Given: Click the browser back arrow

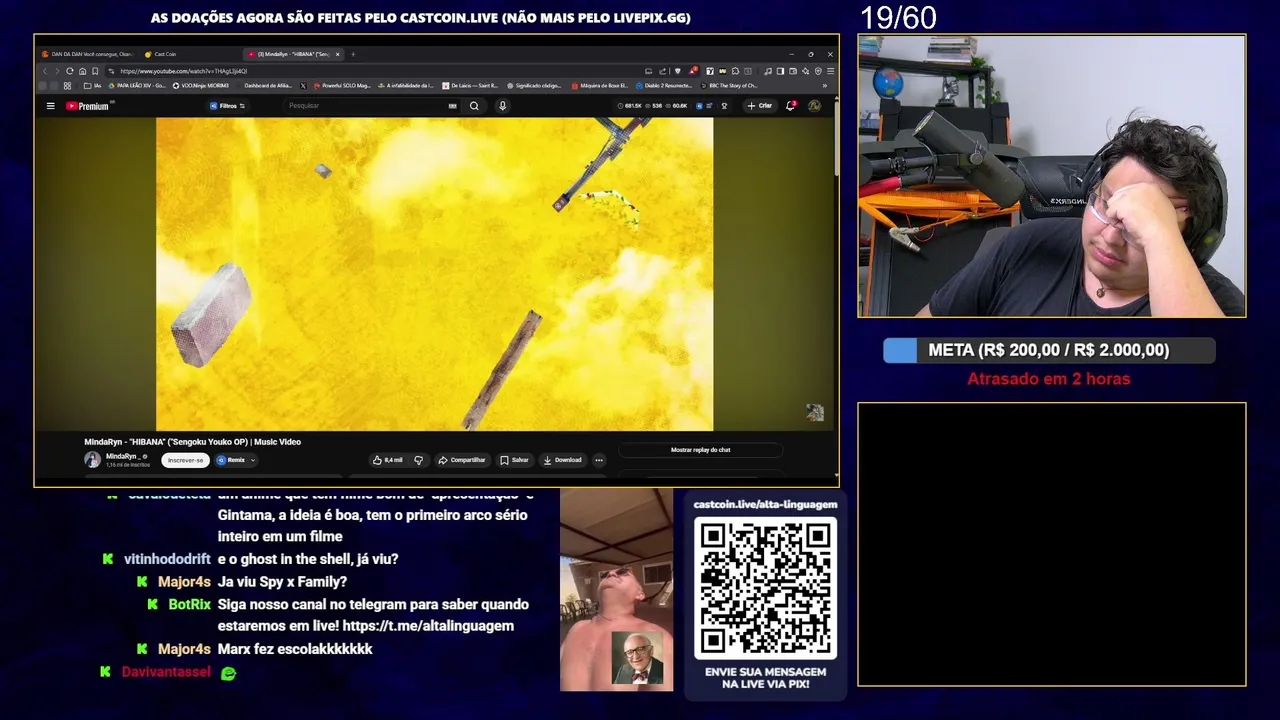Looking at the screenshot, I should click(45, 71).
